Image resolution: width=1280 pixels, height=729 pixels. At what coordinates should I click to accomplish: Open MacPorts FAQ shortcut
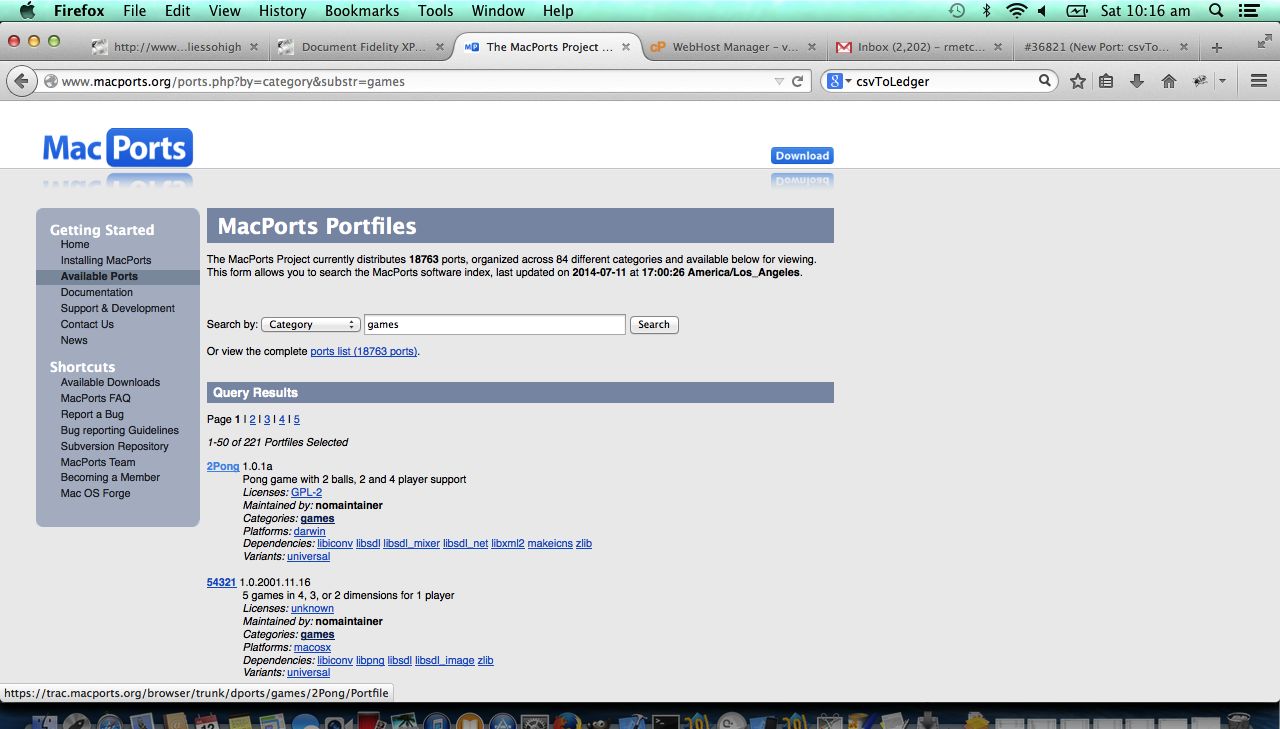pyautogui.click(x=95, y=398)
